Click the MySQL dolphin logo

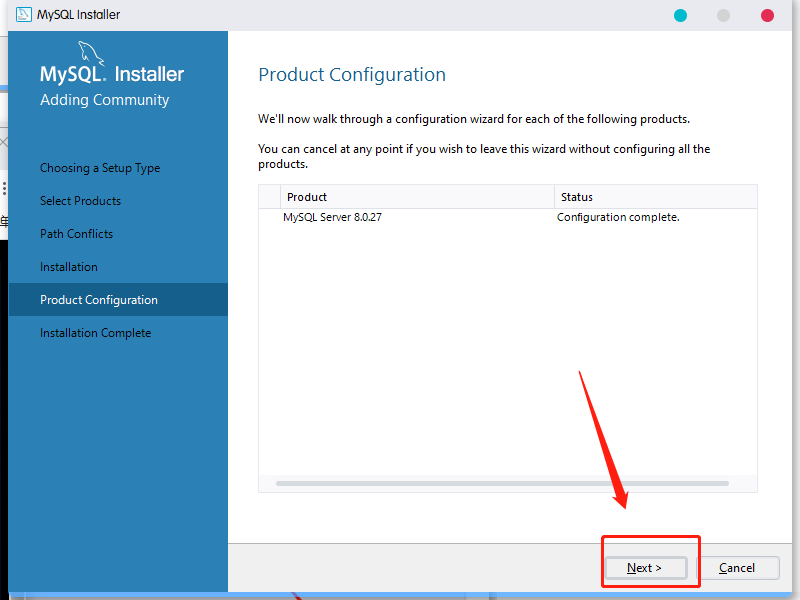point(91,53)
